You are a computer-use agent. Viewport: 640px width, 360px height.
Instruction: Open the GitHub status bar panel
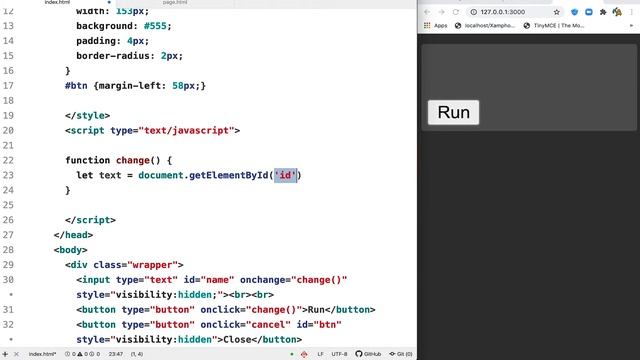pos(368,354)
